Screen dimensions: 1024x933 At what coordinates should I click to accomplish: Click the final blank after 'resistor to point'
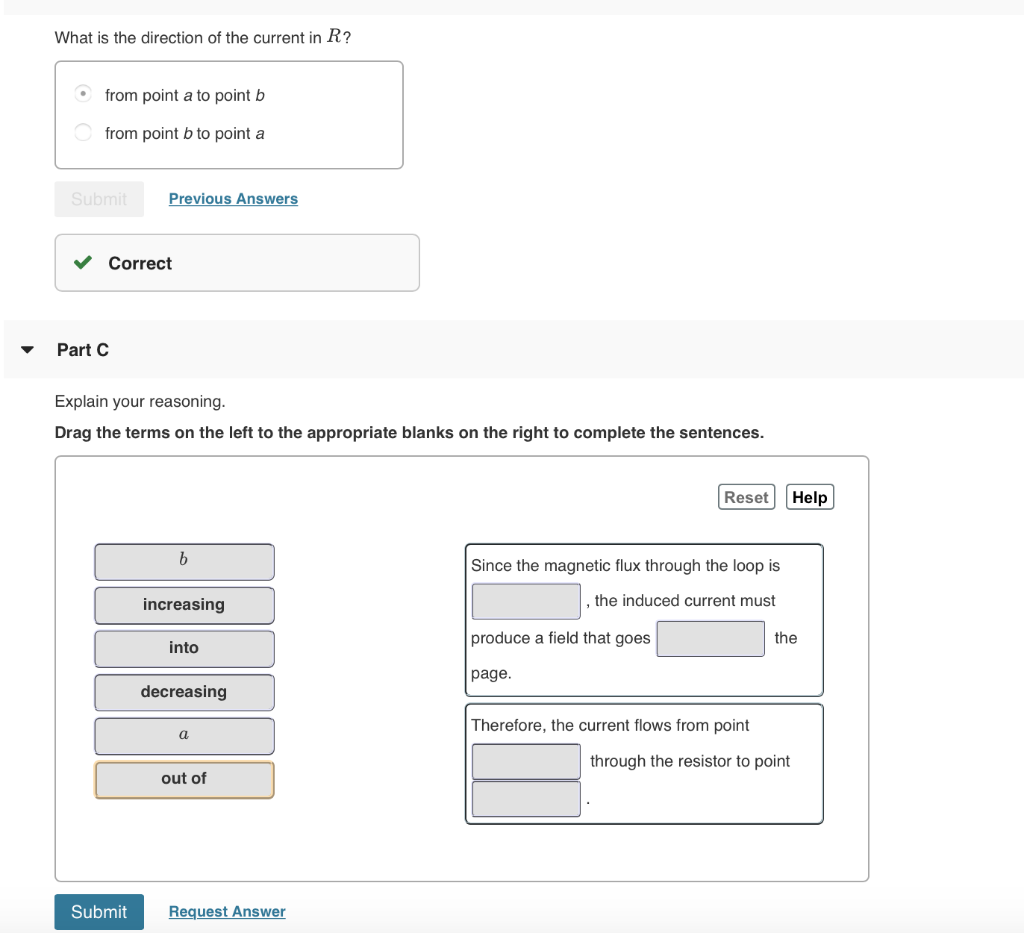[x=526, y=799]
